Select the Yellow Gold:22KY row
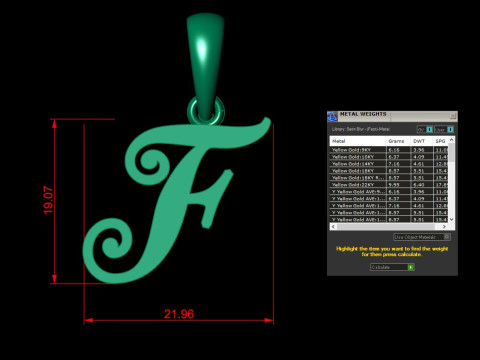 [x=389, y=185]
